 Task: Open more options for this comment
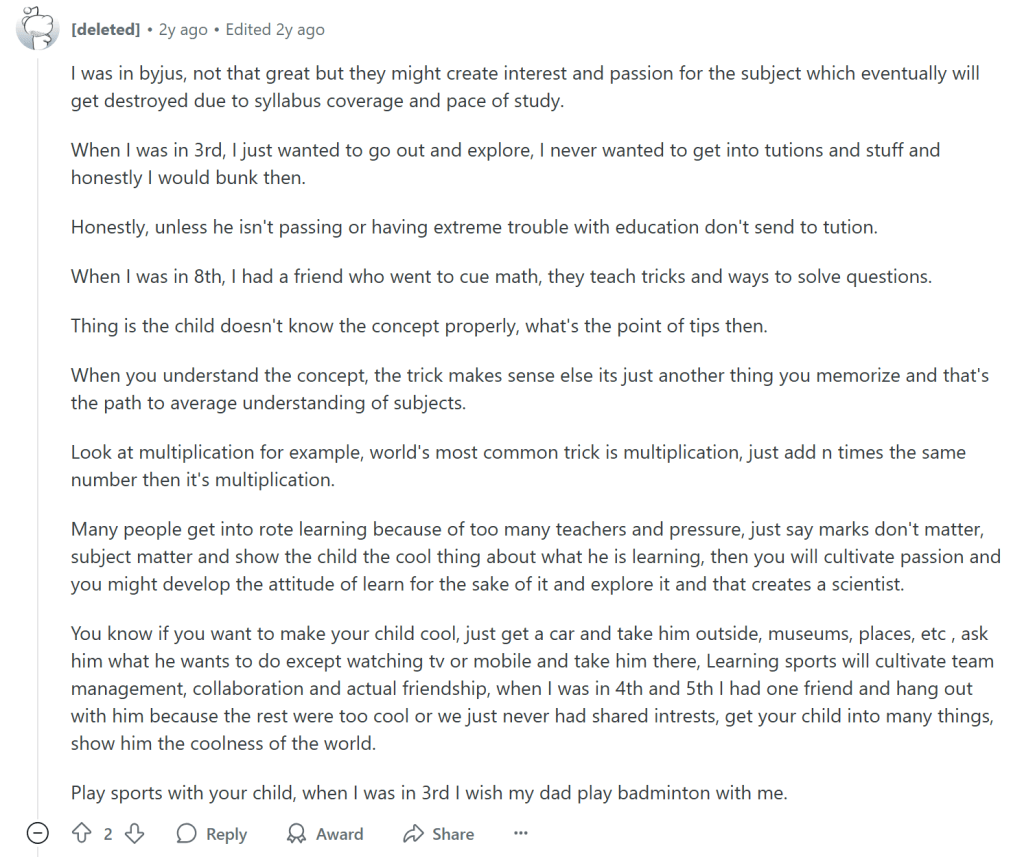520,833
